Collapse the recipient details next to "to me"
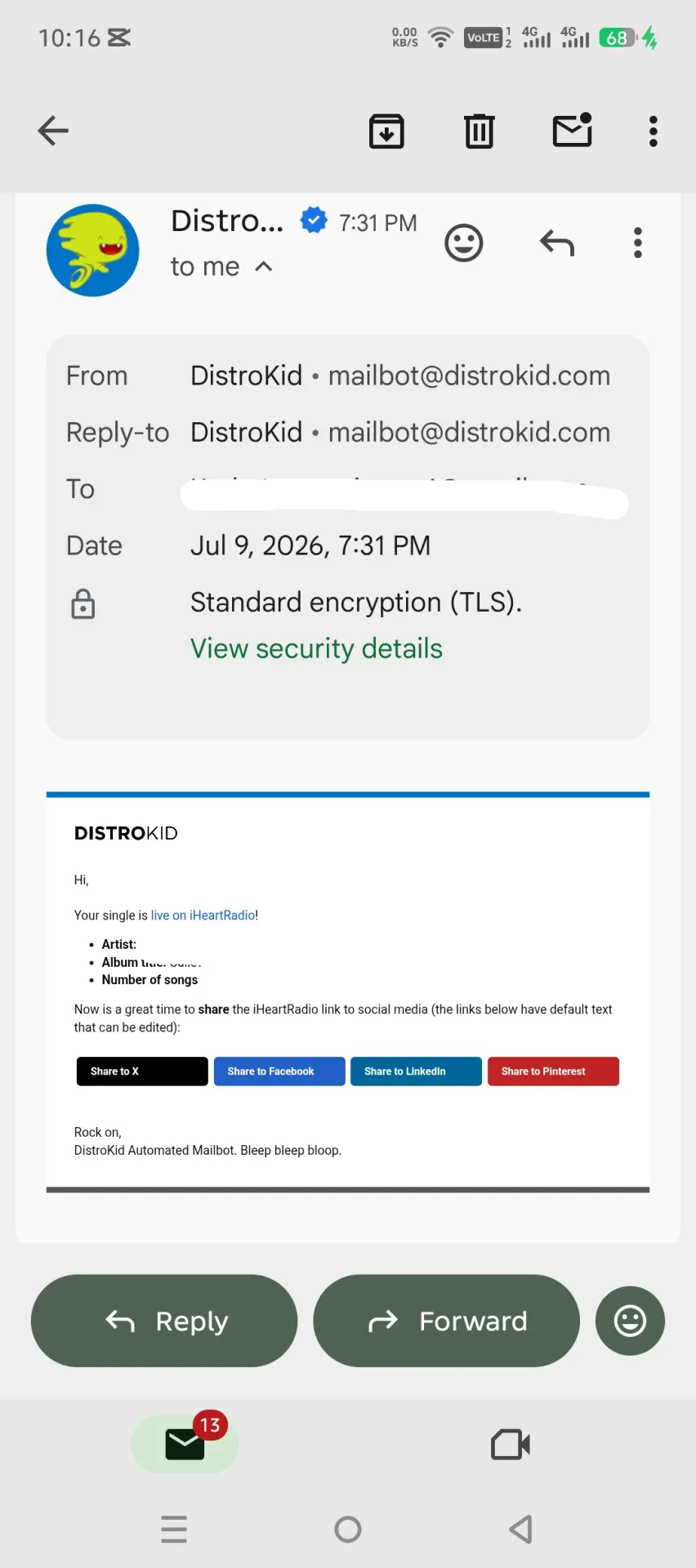The height and width of the screenshot is (1568, 696). pos(263,266)
